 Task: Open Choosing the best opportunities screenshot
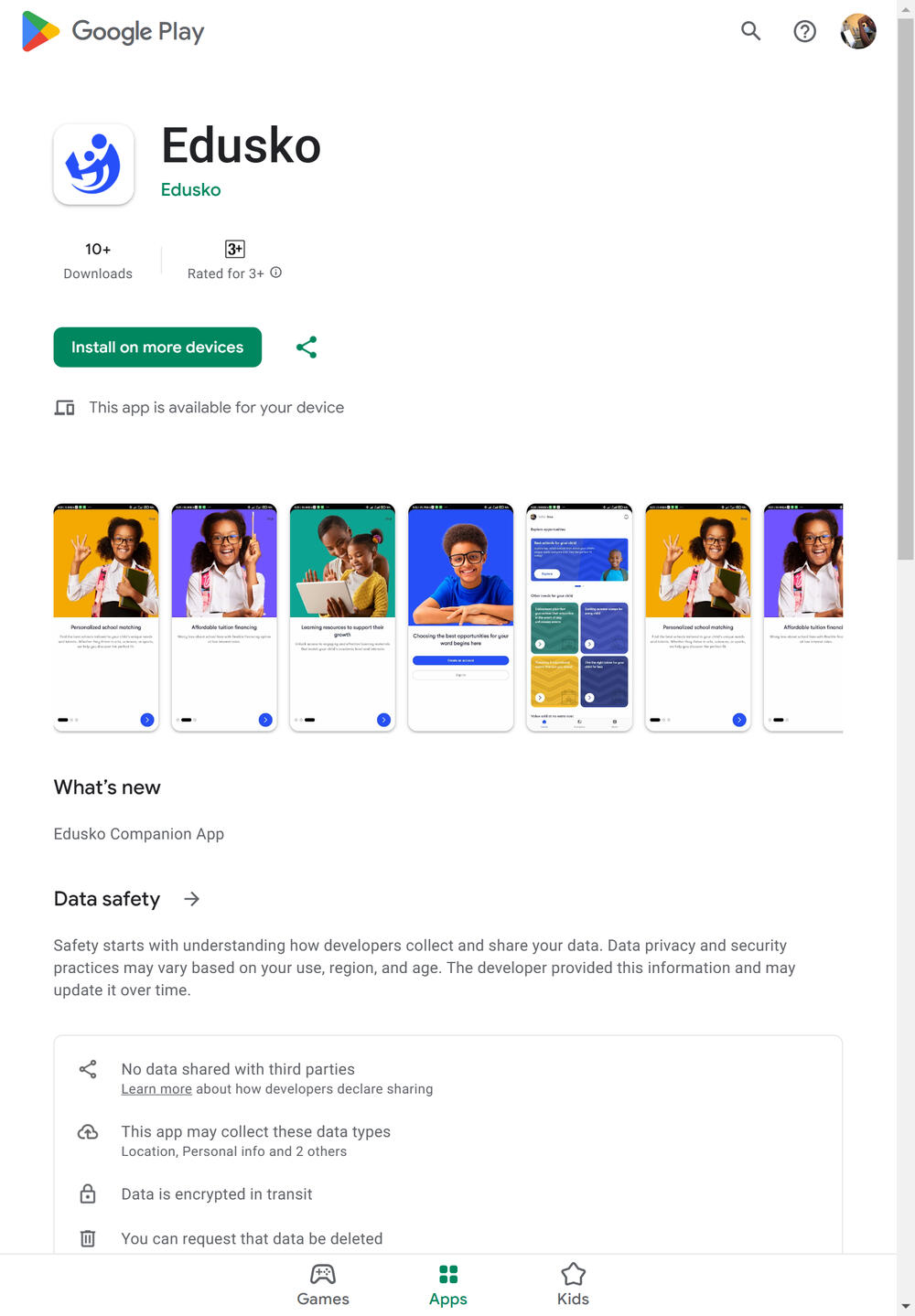(x=461, y=617)
